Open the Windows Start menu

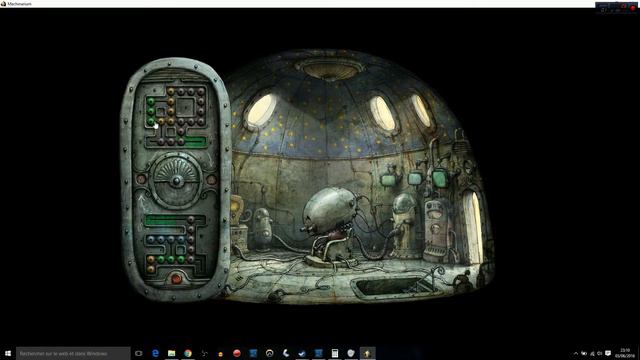point(8,353)
